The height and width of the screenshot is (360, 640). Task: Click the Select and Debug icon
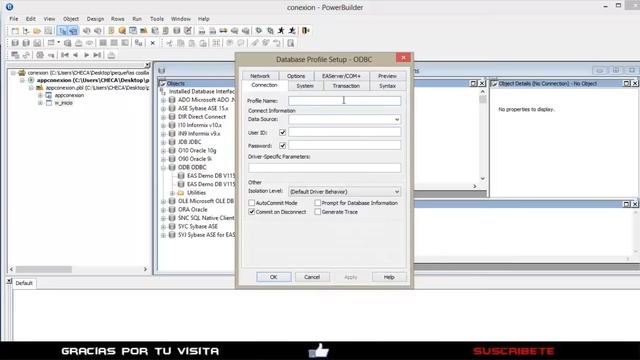[270, 31]
